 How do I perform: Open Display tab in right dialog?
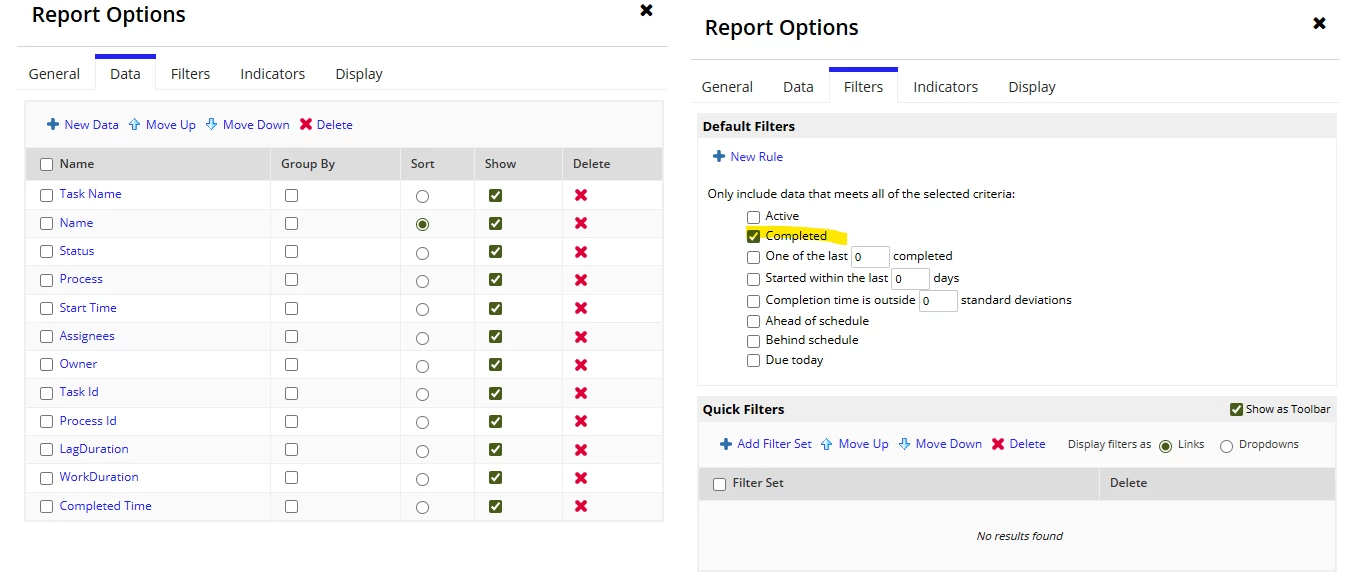[1032, 87]
